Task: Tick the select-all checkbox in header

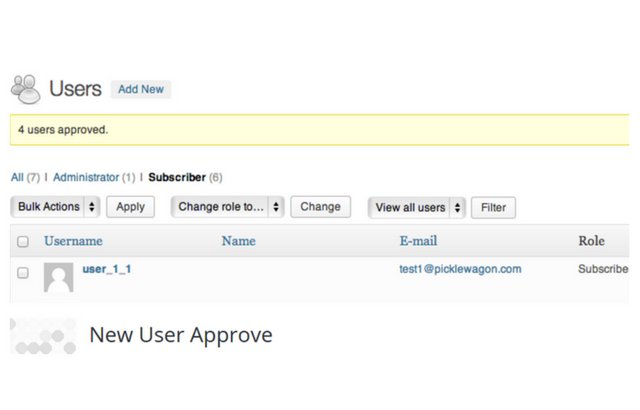Action: click(x=23, y=242)
